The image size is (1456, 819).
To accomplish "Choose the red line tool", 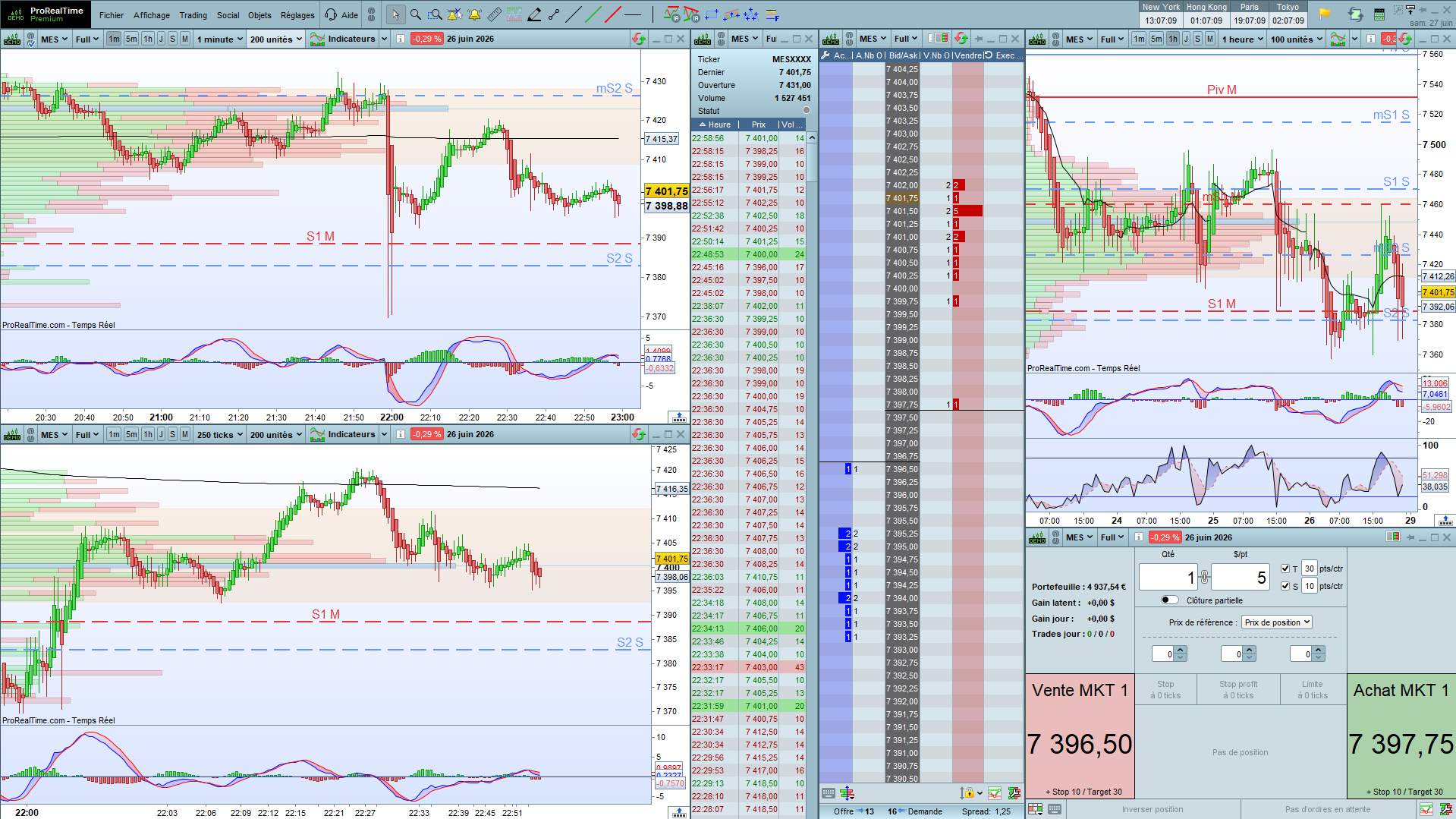I will [x=613, y=14].
